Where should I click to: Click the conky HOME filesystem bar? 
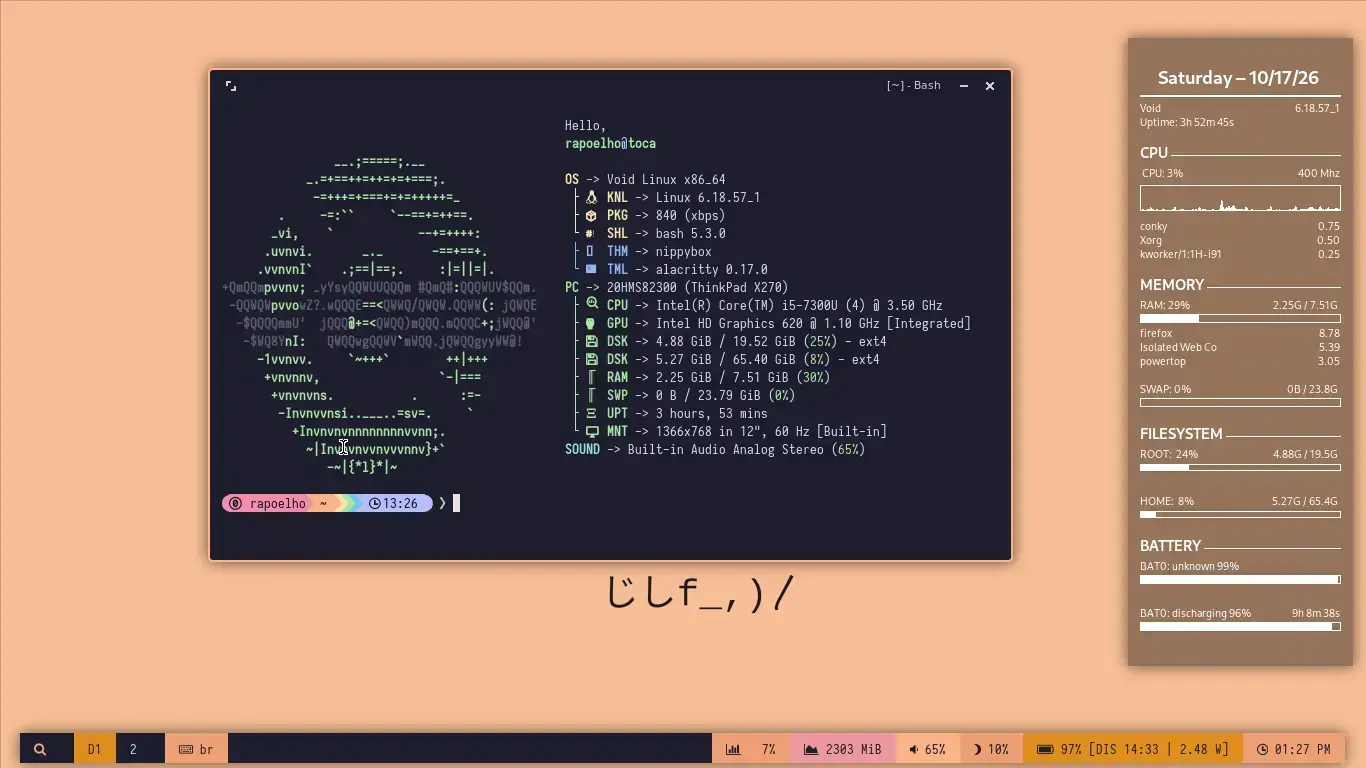1240,515
